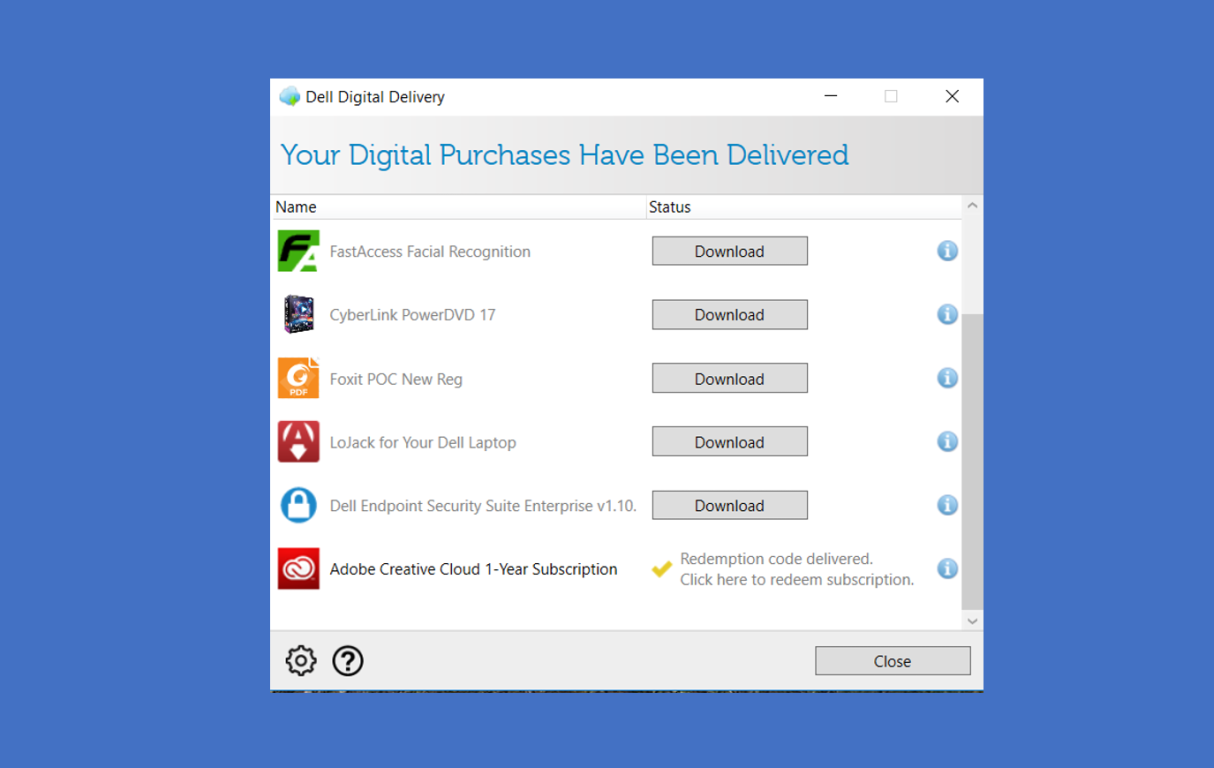Open info for Adobe Creative Cloud subscription
The image size is (1214, 768).
(x=947, y=568)
